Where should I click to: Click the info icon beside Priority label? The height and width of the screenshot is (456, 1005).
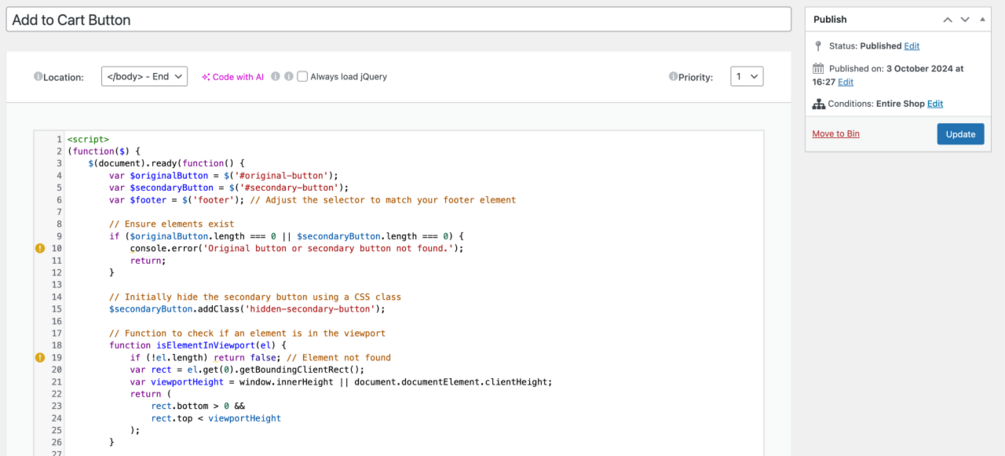tap(673, 77)
